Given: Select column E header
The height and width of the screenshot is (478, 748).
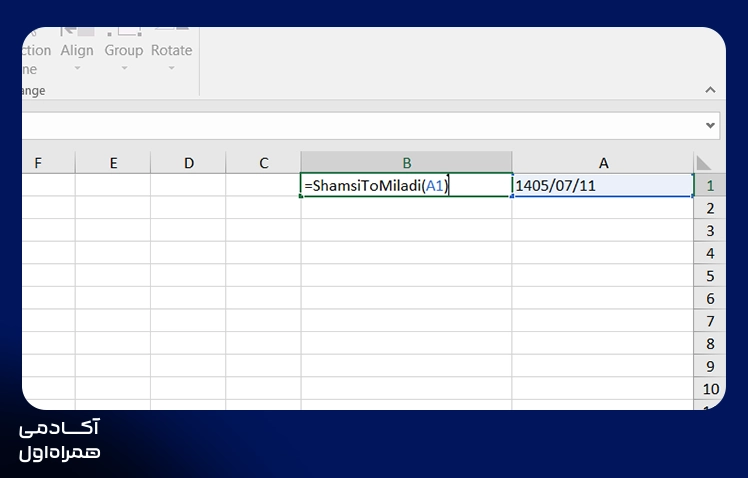Looking at the screenshot, I should 113,163.
